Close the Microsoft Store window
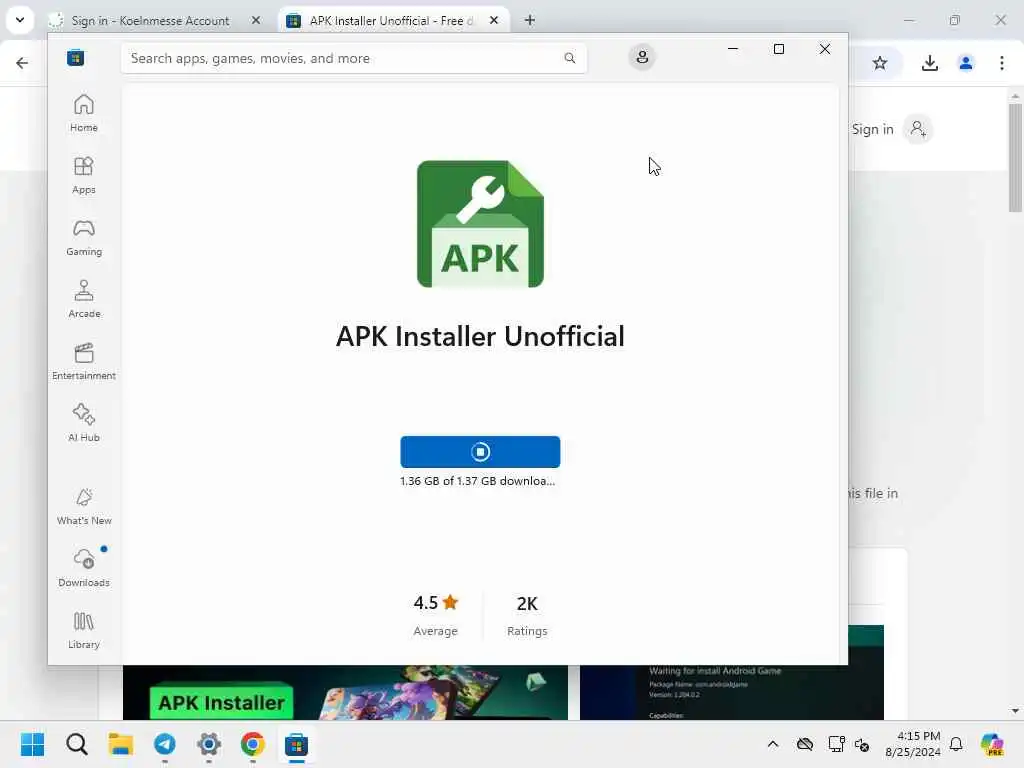The image size is (1024, 768). tap(825, 49)
